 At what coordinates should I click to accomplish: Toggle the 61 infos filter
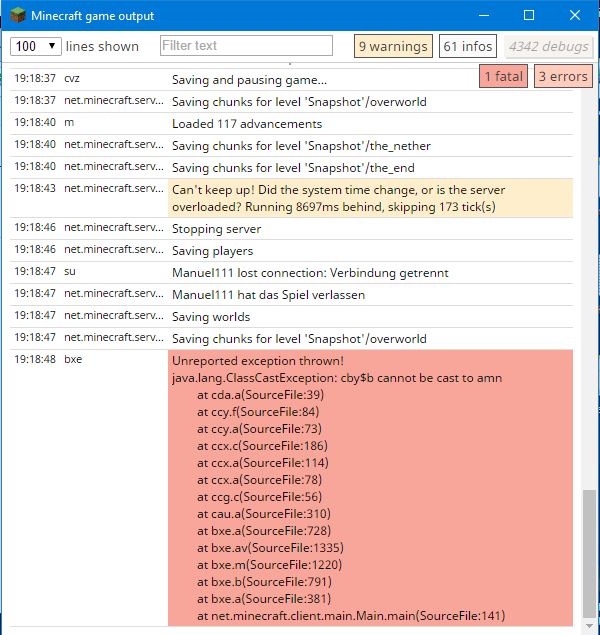click(468, 46)
